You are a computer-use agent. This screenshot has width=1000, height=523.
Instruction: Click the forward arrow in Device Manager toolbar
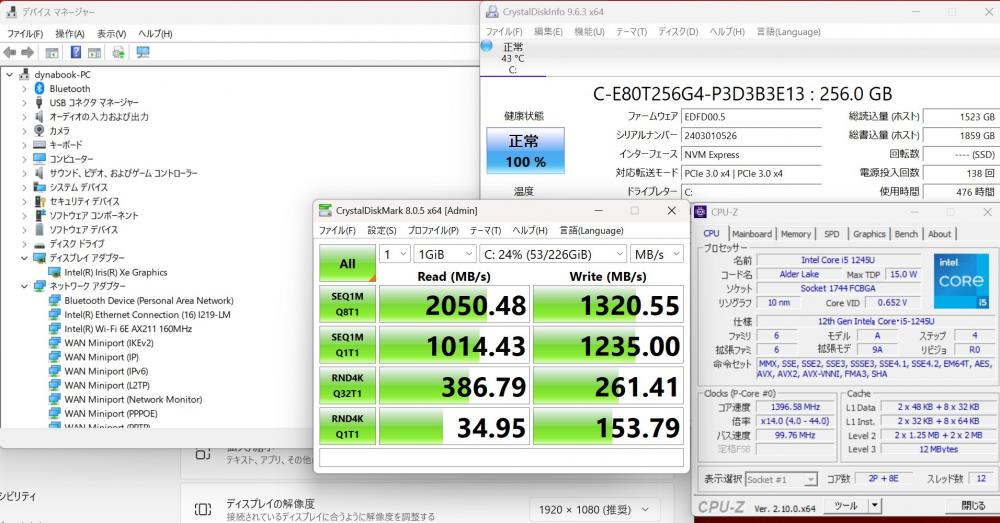click(27, 52)
